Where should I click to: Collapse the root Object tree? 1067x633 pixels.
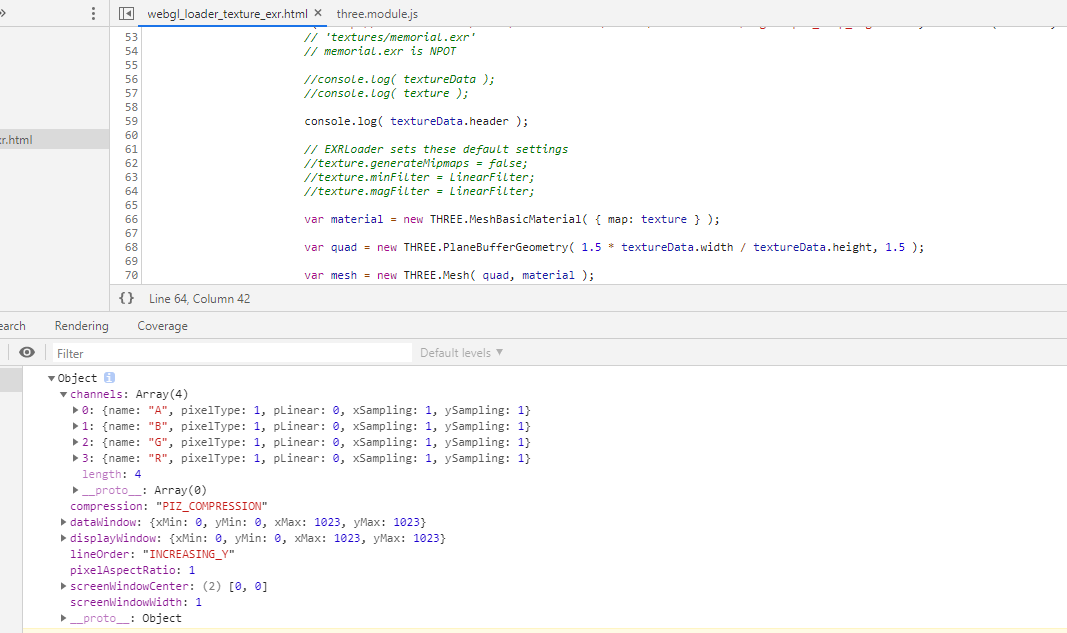pyautogui.click(x=51, y=378)
